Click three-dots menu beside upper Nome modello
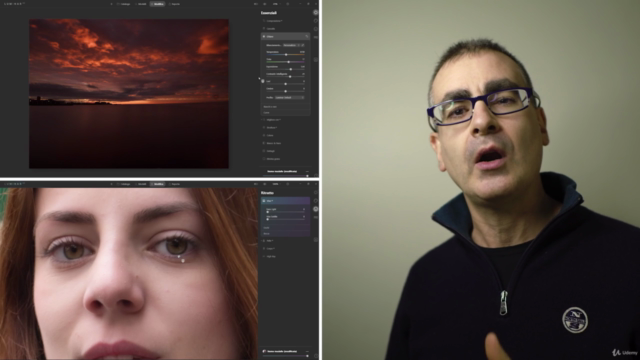Image resolution: width=640 pixels, height=360 pixels. [x=307, y=171]
